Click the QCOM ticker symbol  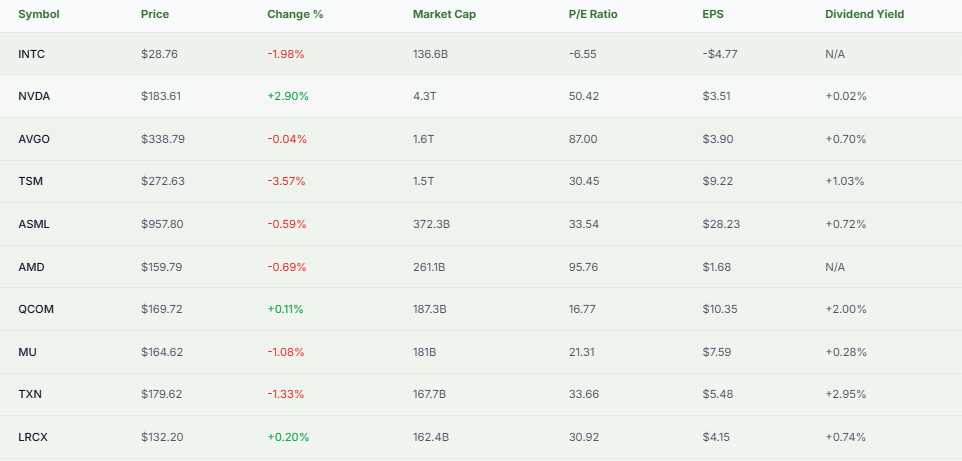click(36, 309)
